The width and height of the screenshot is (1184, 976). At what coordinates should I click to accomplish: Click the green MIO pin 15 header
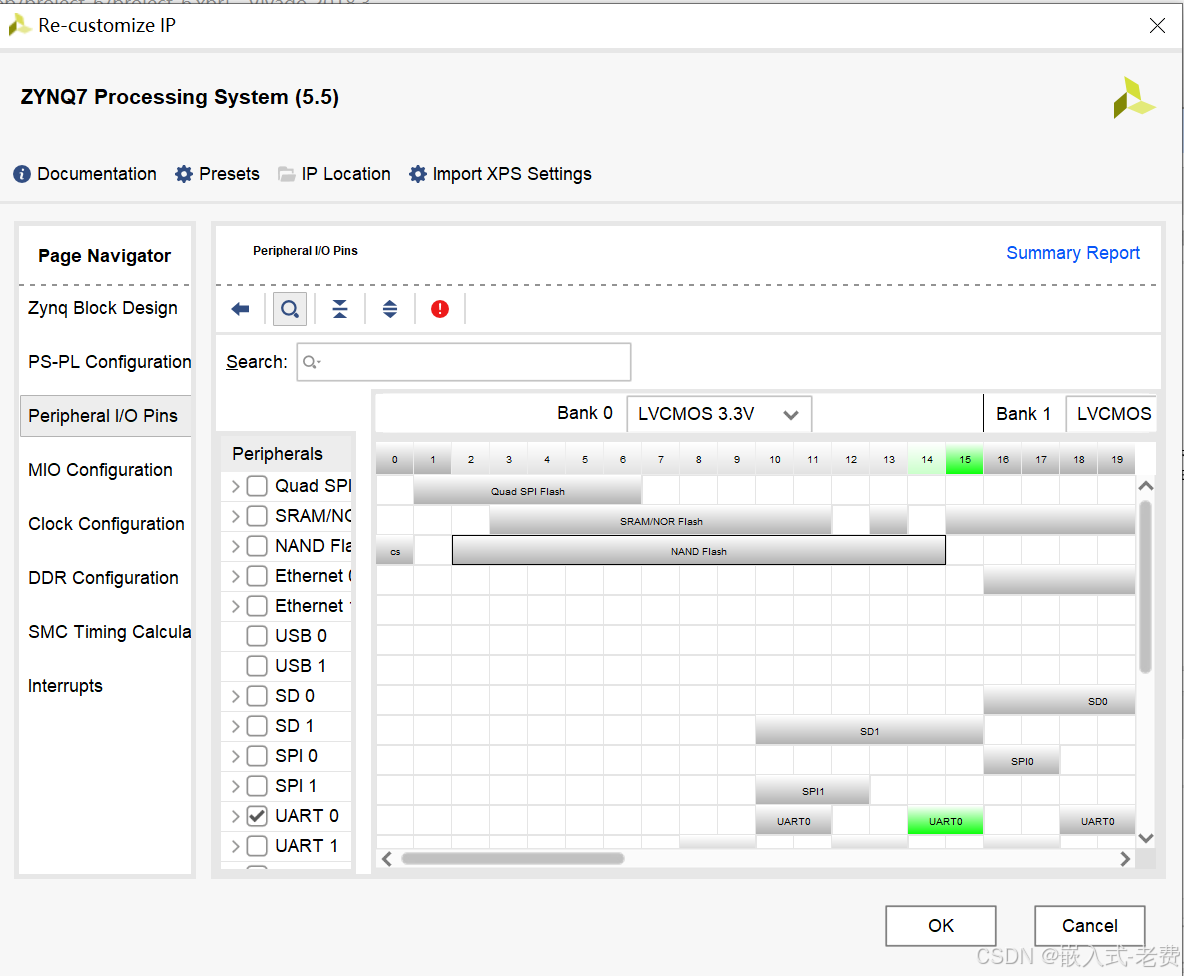[x=964, y=459]
